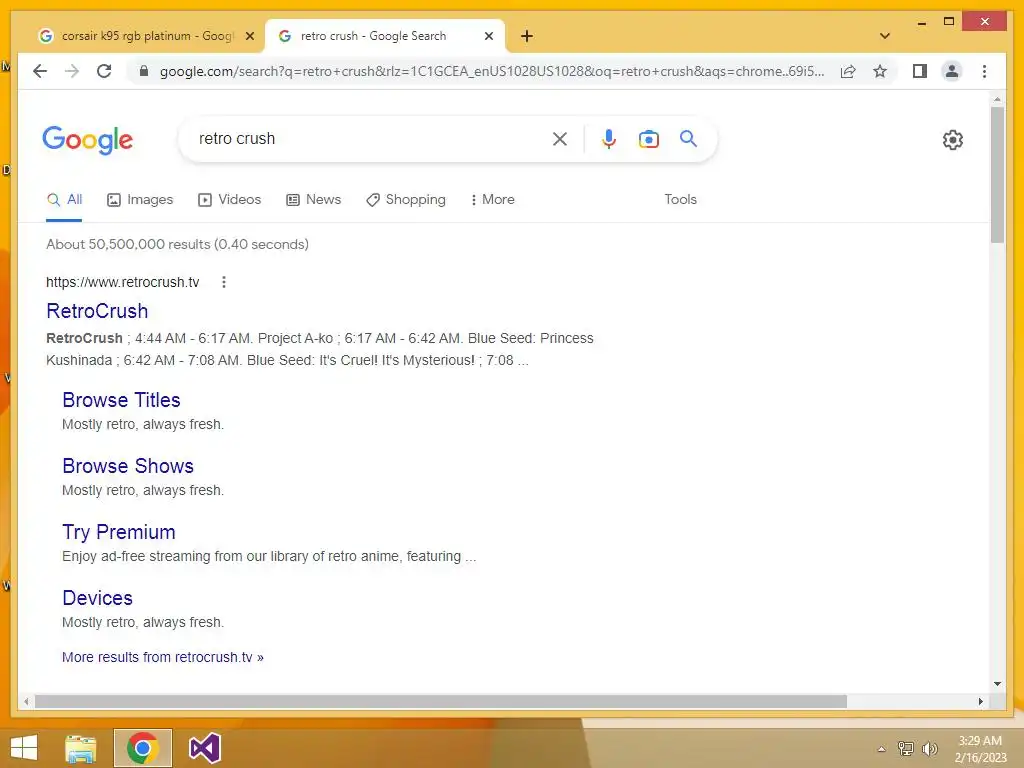This screenshot has width=1024, height=768.
Task: Switch to Shopping results
Action: 406,199
